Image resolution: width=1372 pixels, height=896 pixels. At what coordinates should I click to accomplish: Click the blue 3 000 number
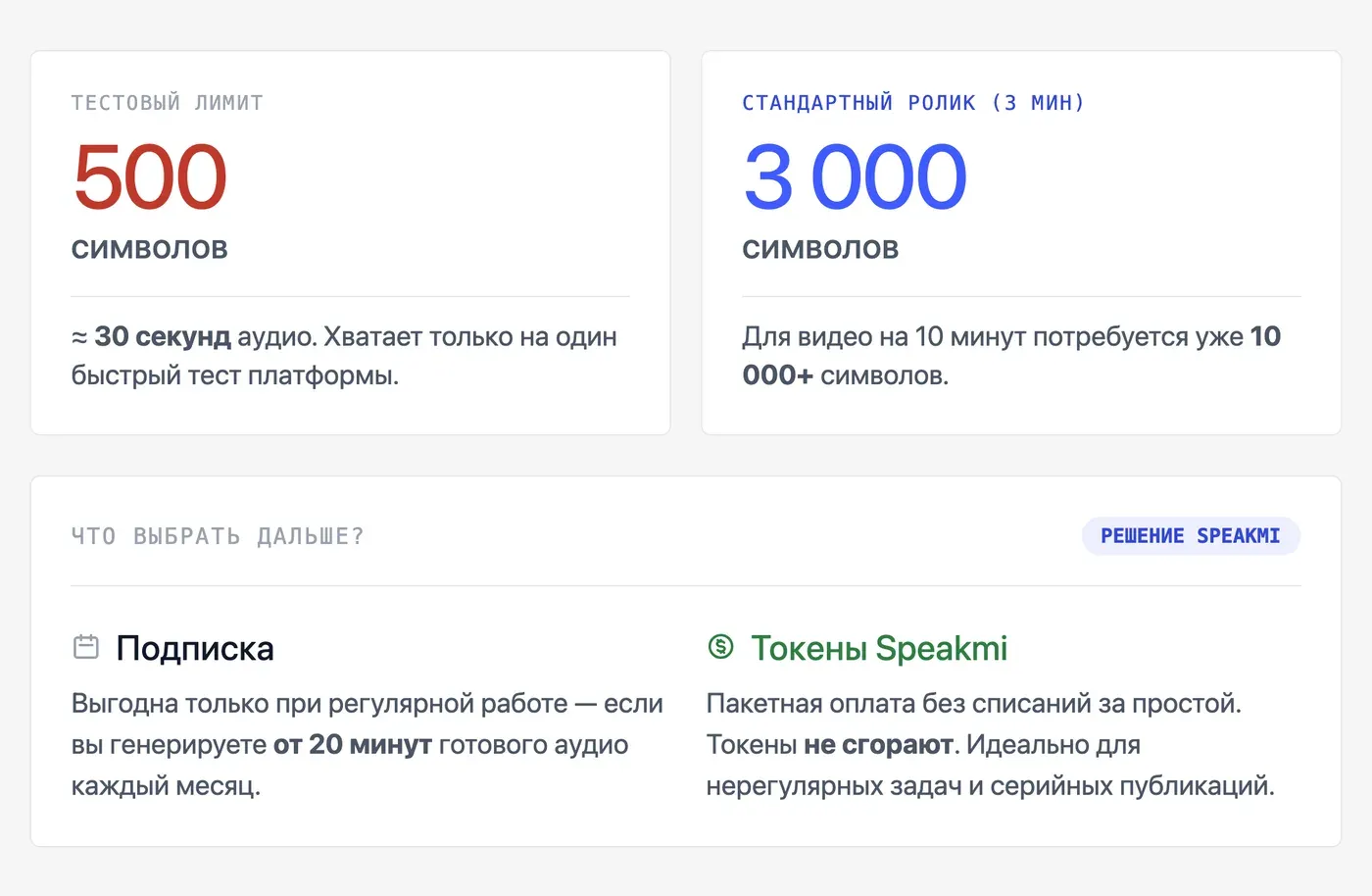click(x=855, y=177)
